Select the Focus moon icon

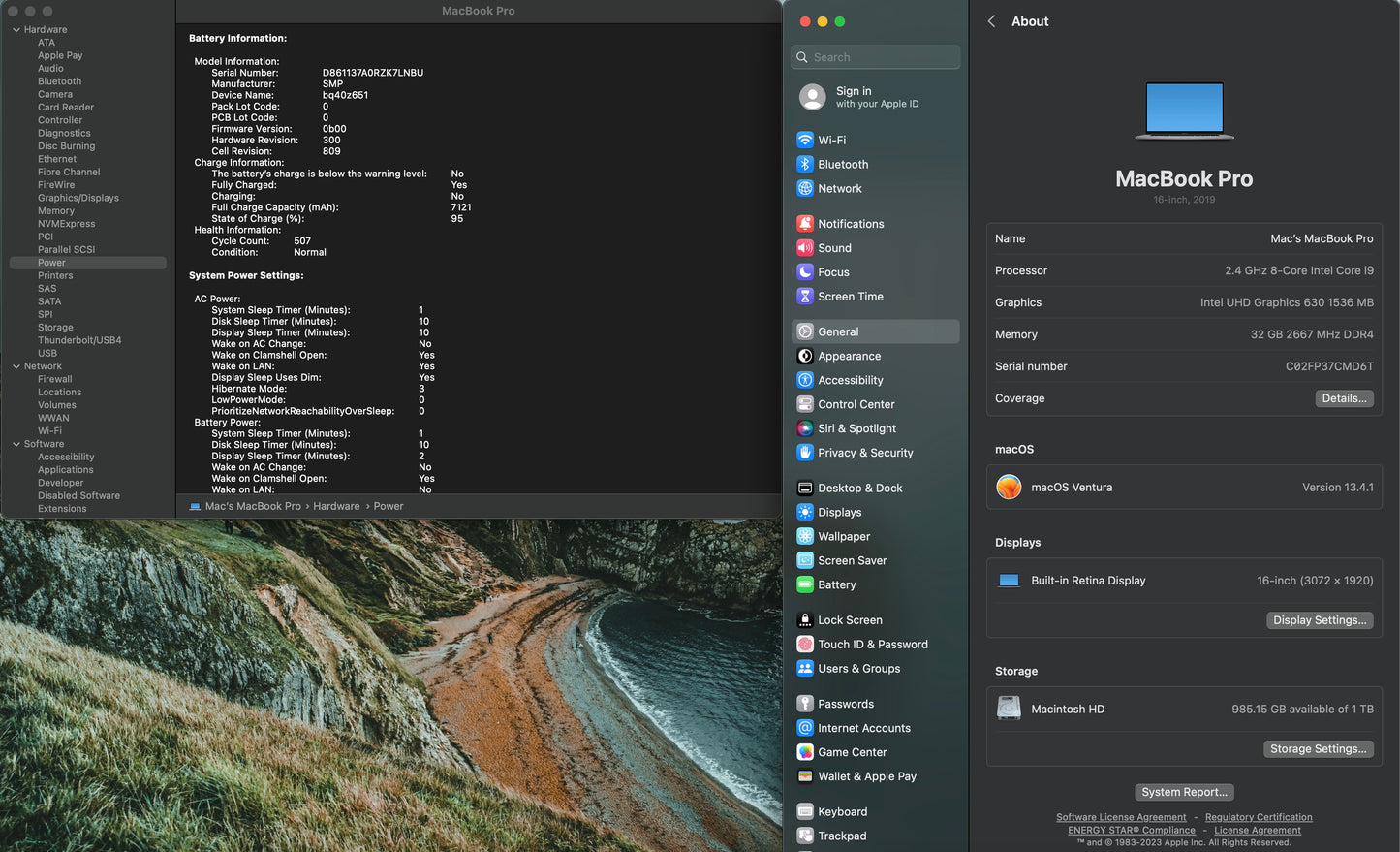[x=805, y=271]
